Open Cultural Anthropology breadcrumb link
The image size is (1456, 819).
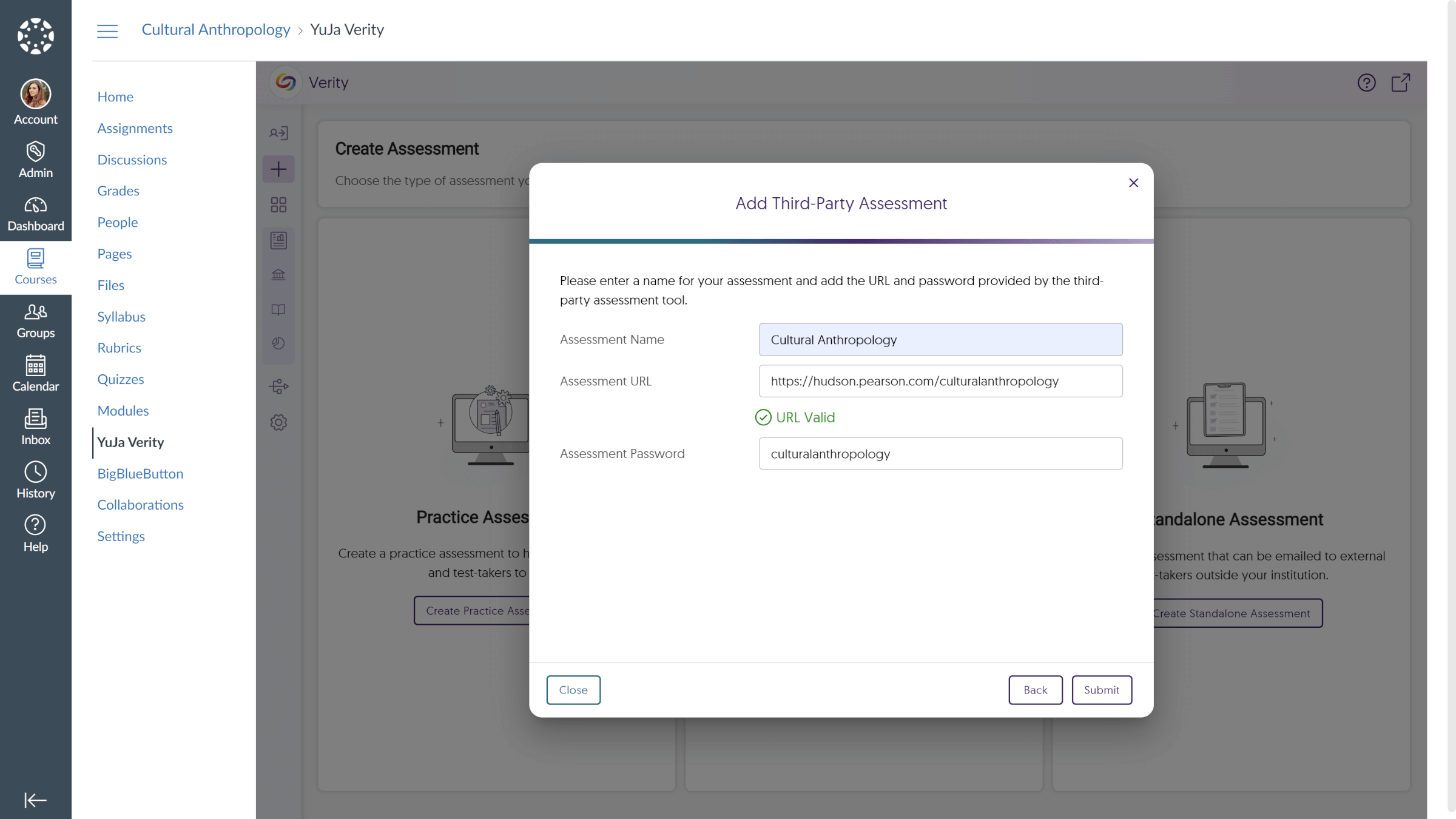[x=216, y=30]
